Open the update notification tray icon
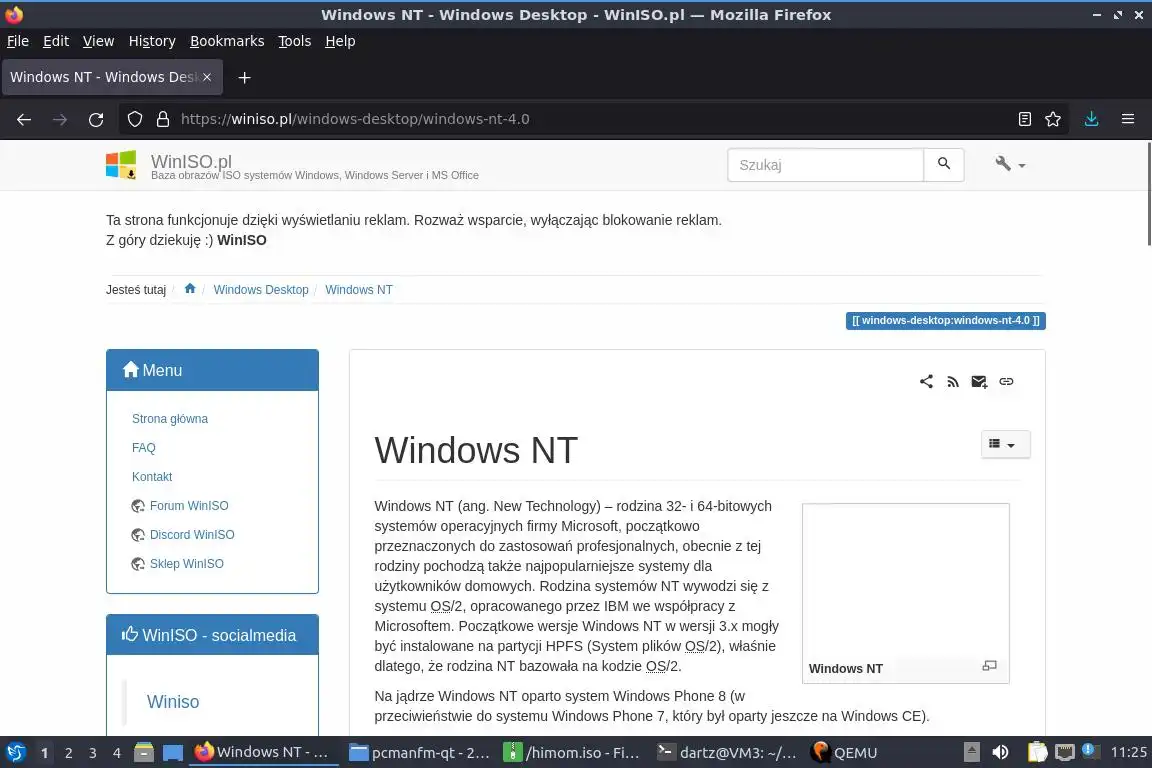This screenshot has height=768, width=1152. [1091, 750]
